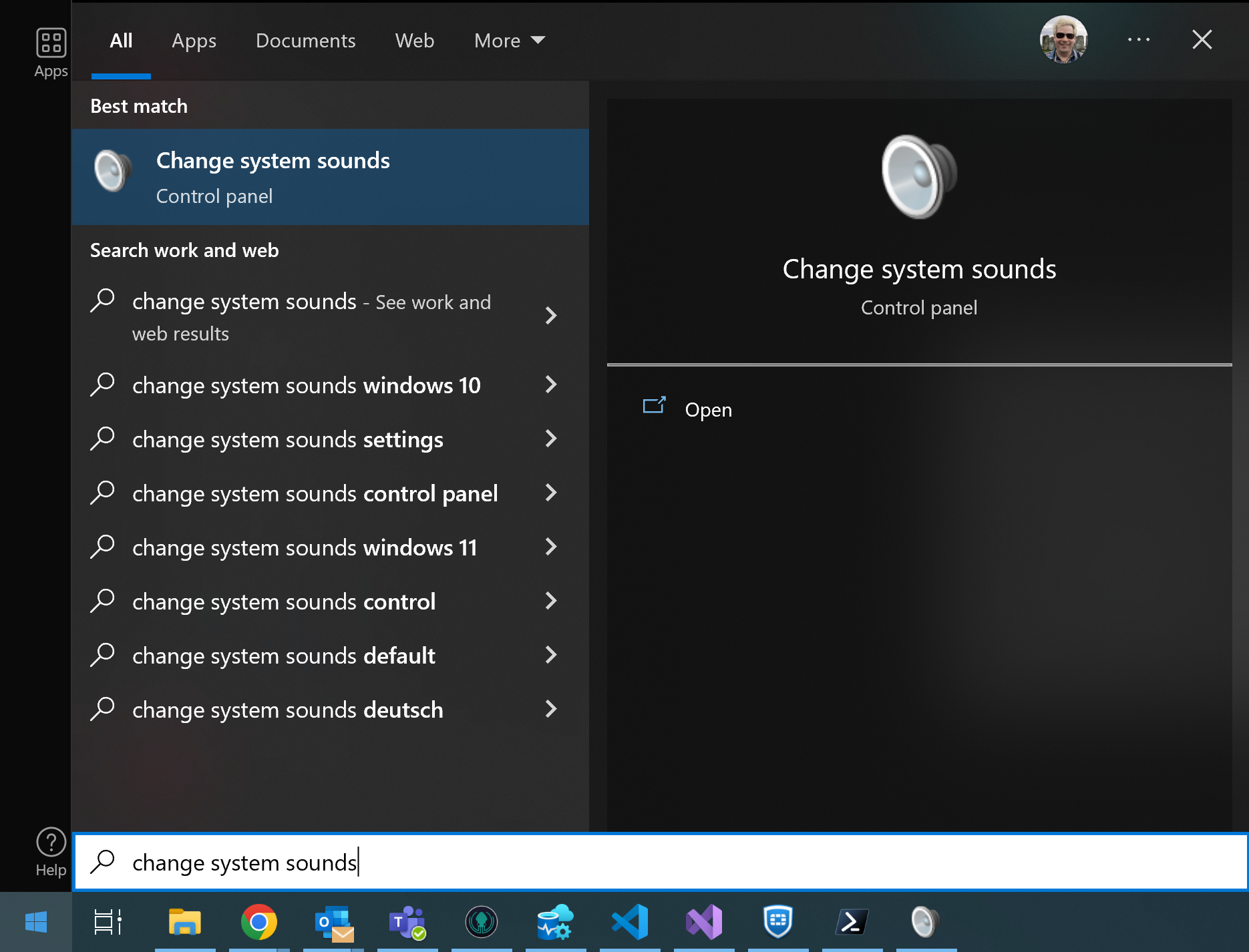Launch Google Chrome from taskbar
This screenshot has height=952, width=1249.
click(259, 923)
